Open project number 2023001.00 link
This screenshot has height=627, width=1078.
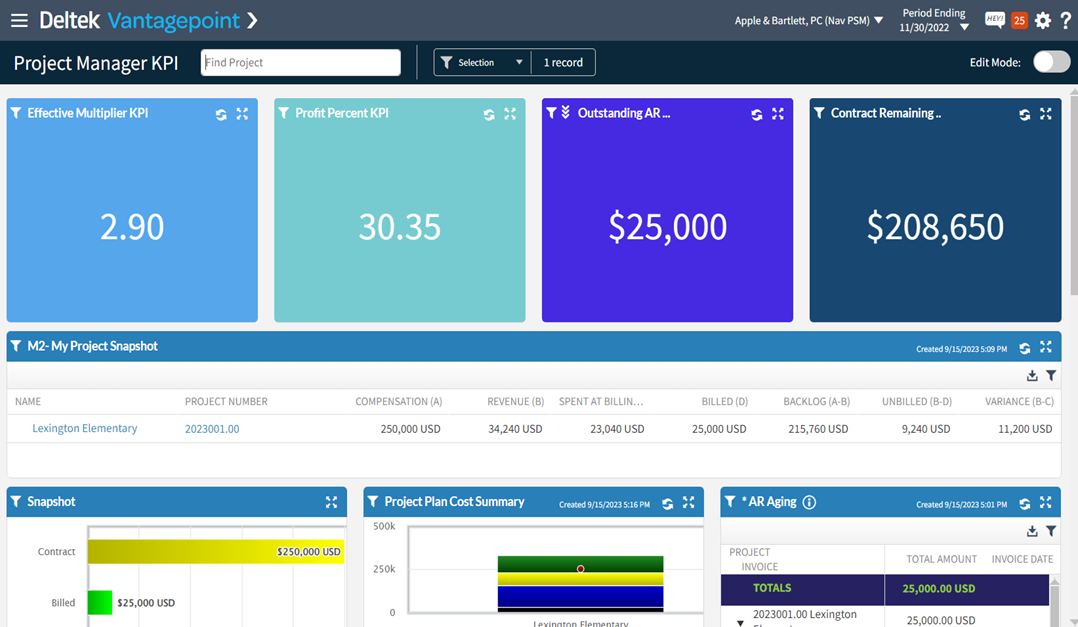pos(212,429)
